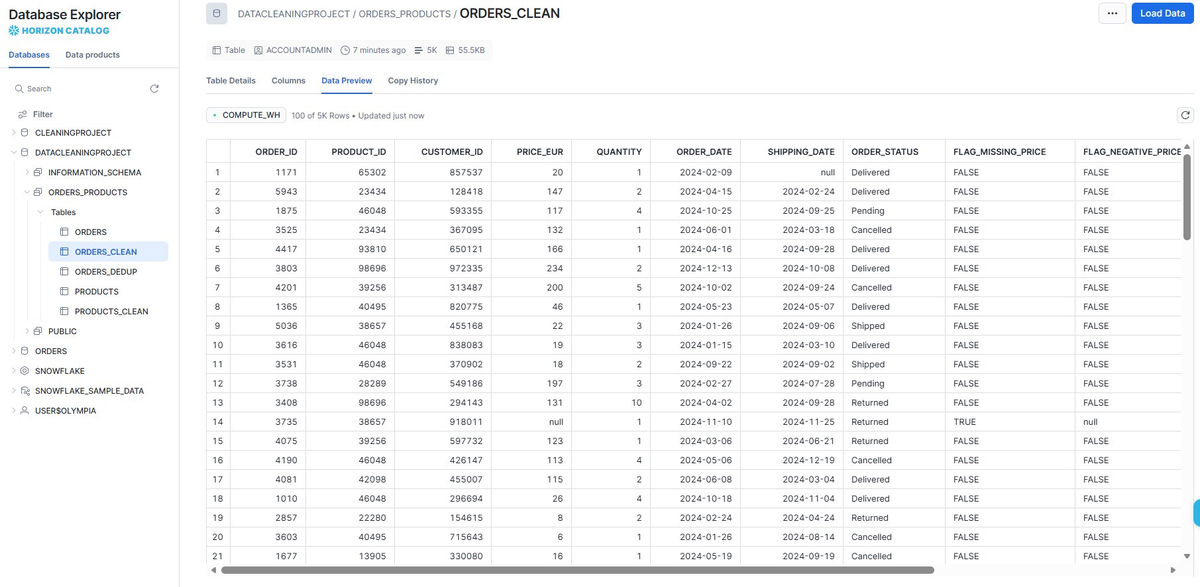This screenshot has height=587, width=1200.
Task: Click the USER$OLYMPIA user icon
Action: point(25,410)
